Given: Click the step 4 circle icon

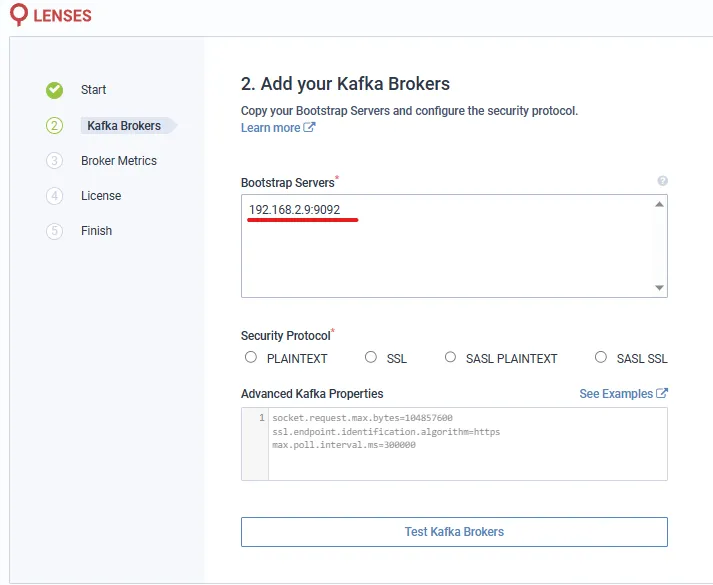Looking at the screenshot, I should click(55, 196).
